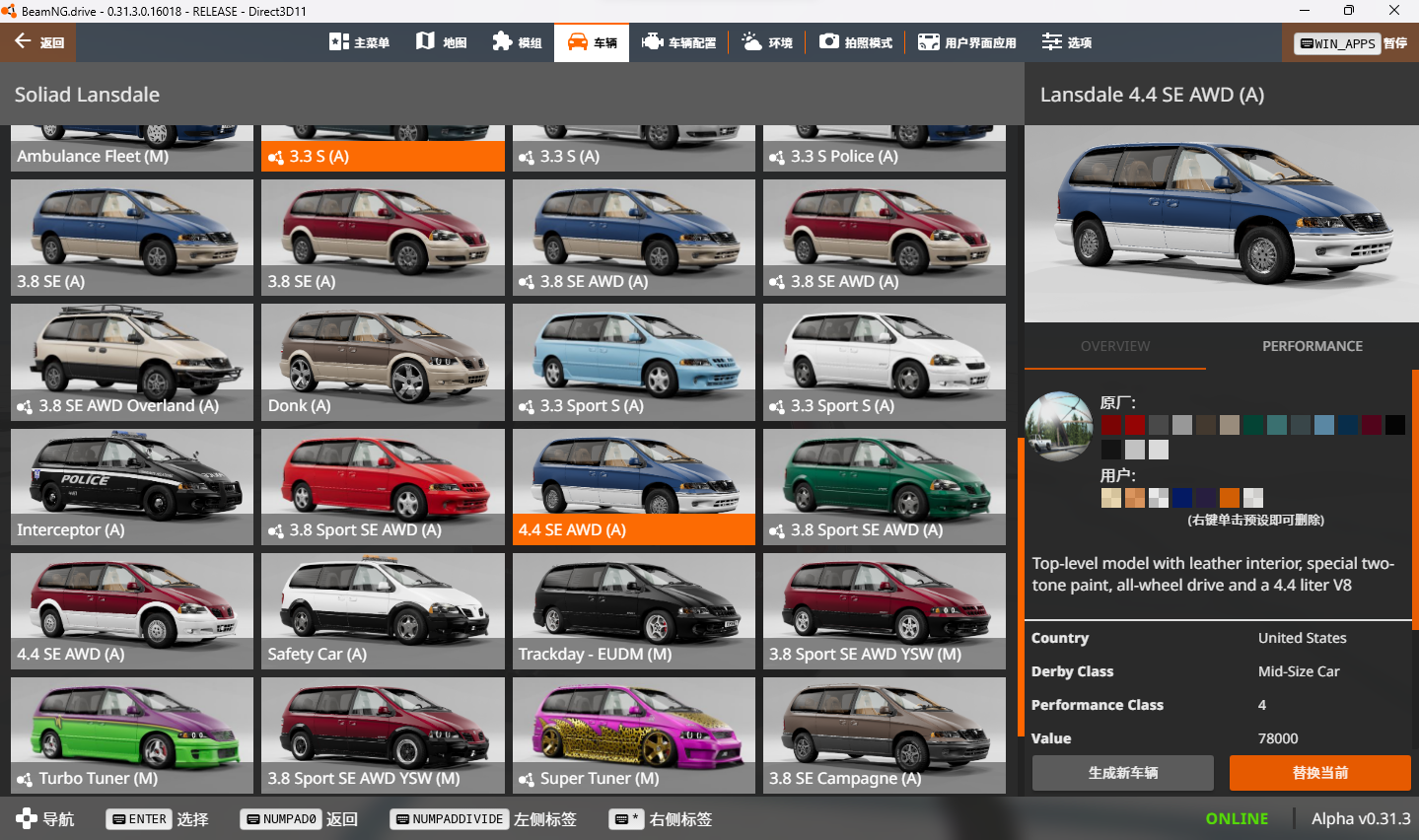Select the Trackday - EUDM (M) tile
This screenshot has width=1419, height=840.
634,611
